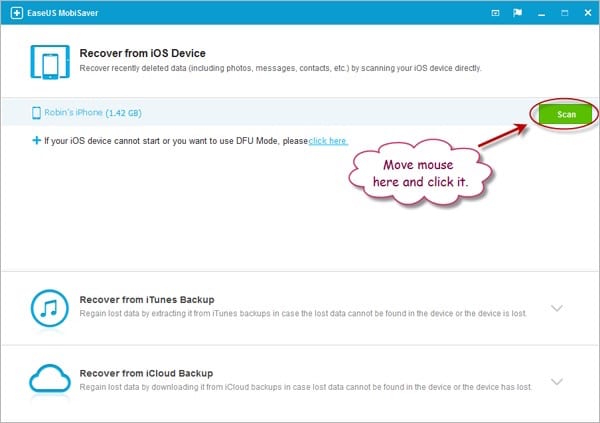Screen dimensions: 600x423
Task: Click the 'Recover from iTunes Backup' heading
Action: click(147, 300)
